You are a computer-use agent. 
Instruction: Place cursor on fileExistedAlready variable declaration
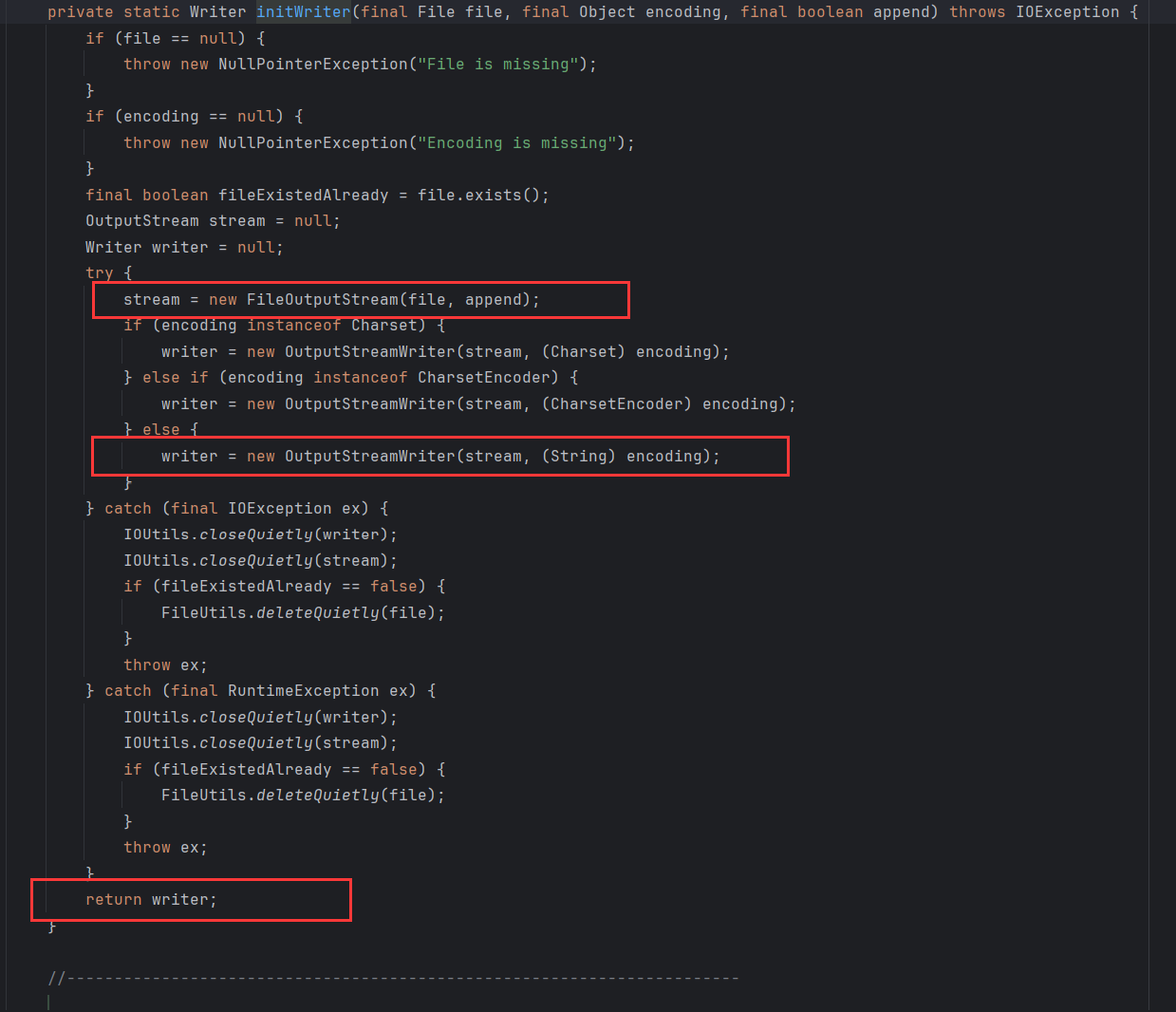pos(303,196)
